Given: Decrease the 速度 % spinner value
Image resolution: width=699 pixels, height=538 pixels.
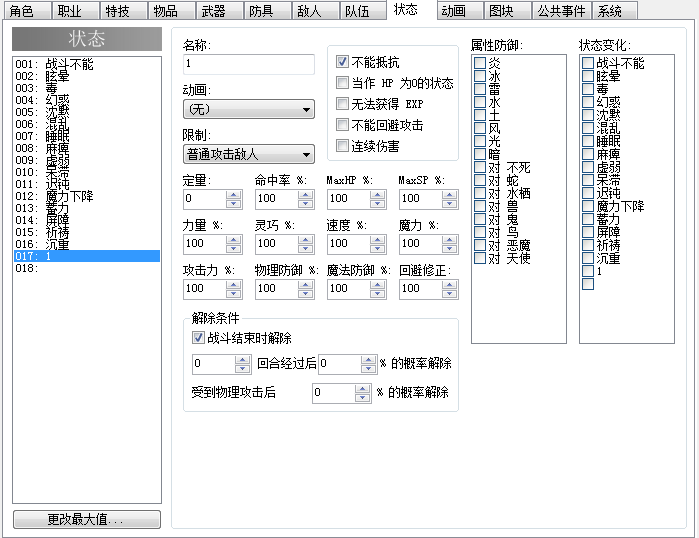Looking at the screenshot, I should pyautogui.click(x=378, y=249).
